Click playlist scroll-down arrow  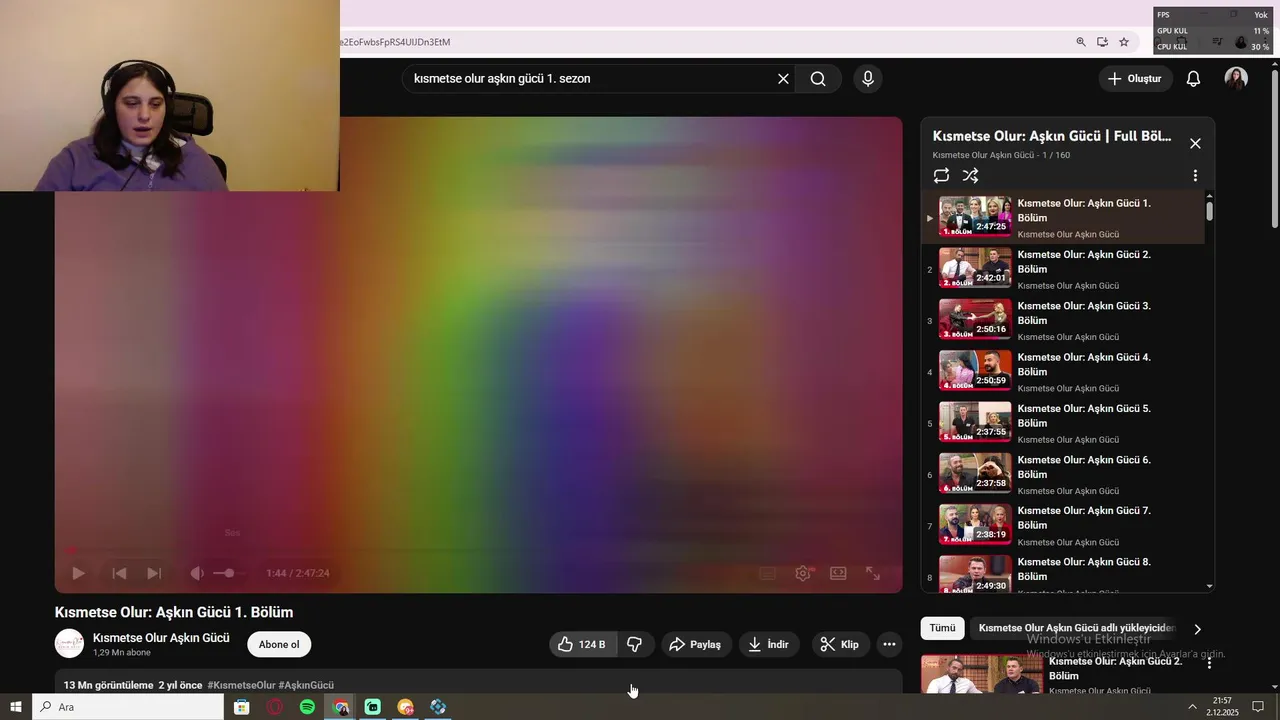(x=1210, y=586)
